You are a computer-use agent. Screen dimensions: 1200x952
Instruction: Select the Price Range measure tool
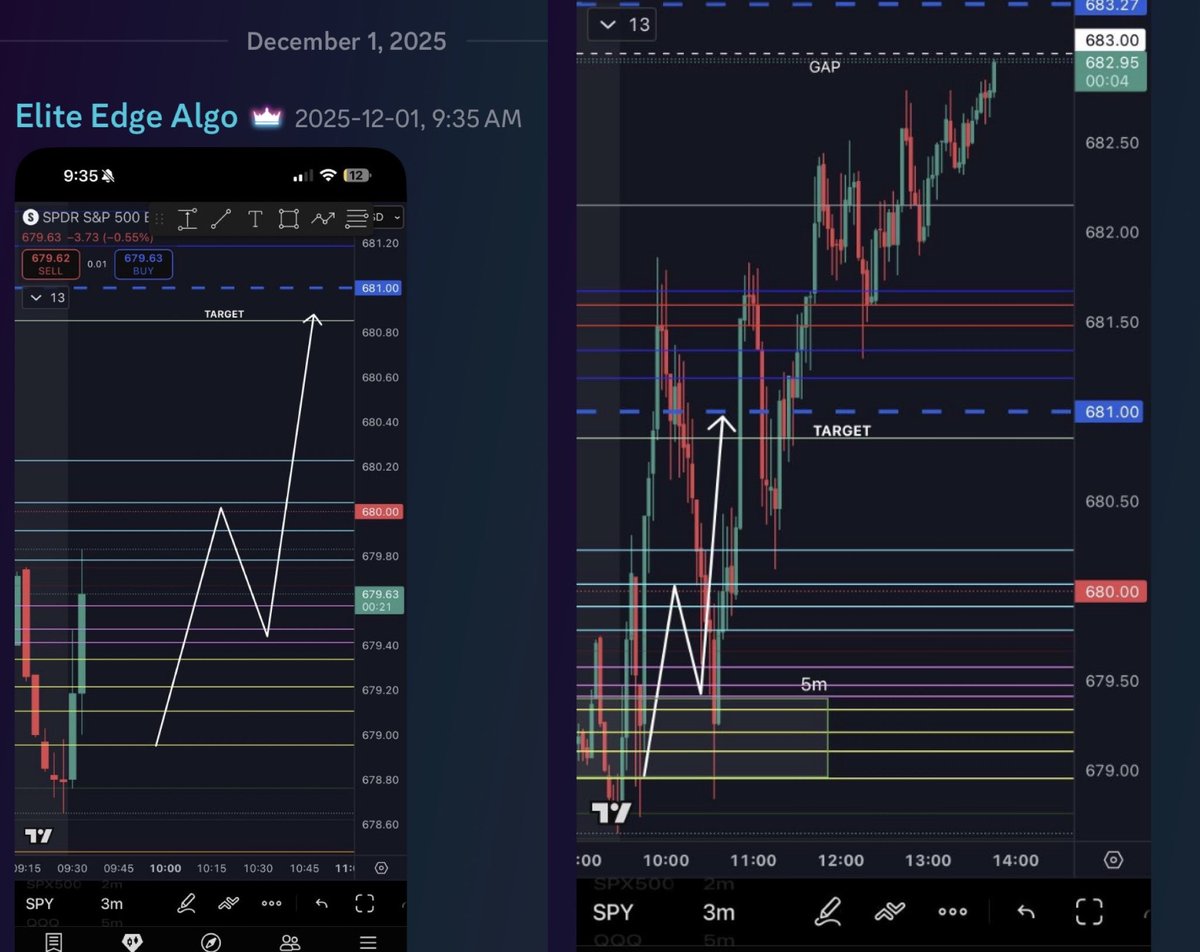click(x=187, y=217)
